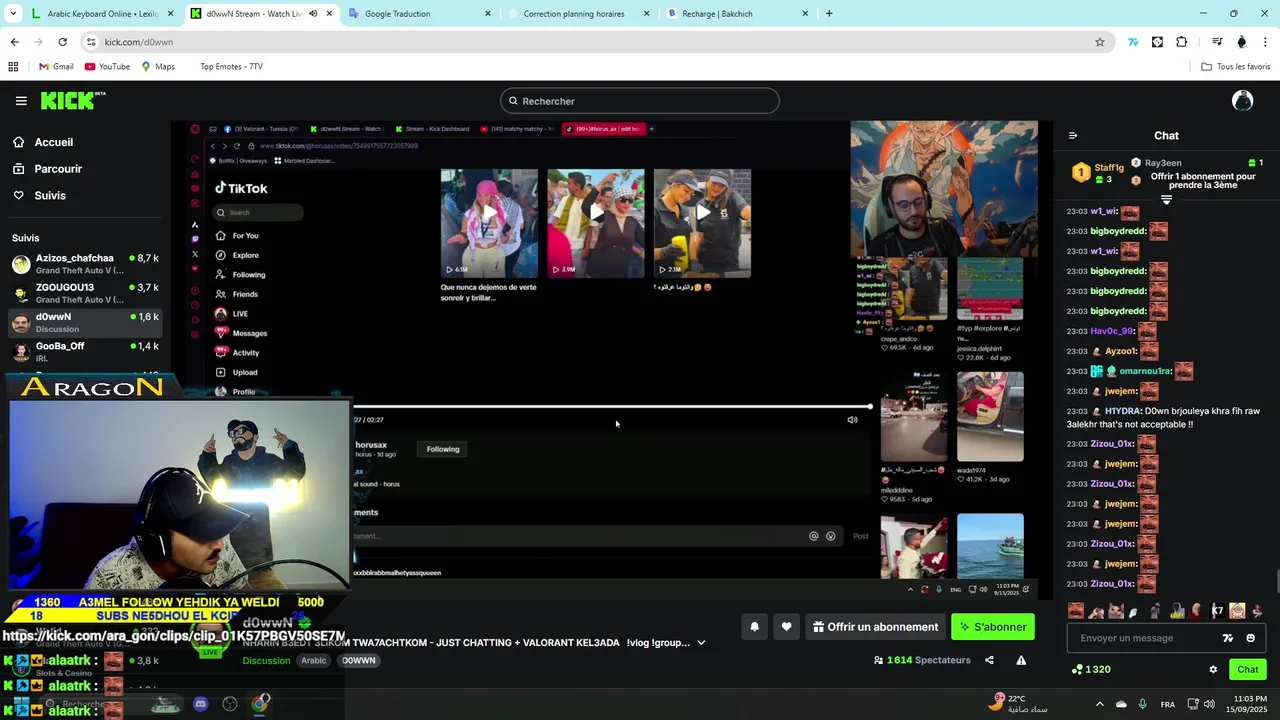Open the apps grid in bookmarks bar
The width and height of the screenshot is (1280, 720).
coord(13,67)
